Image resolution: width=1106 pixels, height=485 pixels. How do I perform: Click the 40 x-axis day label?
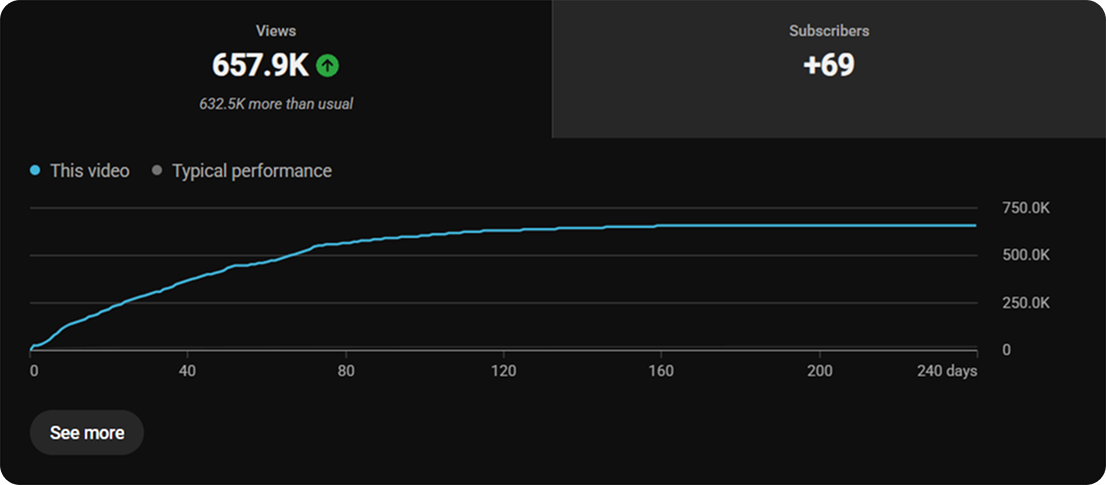[x=187, y=372]
